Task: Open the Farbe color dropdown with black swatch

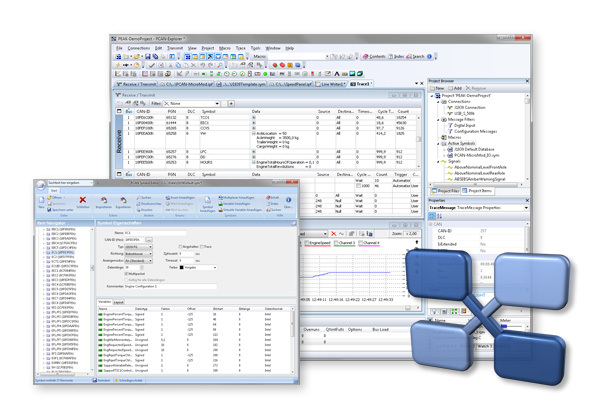Action: pyautogui.click(x=198, y=268)
